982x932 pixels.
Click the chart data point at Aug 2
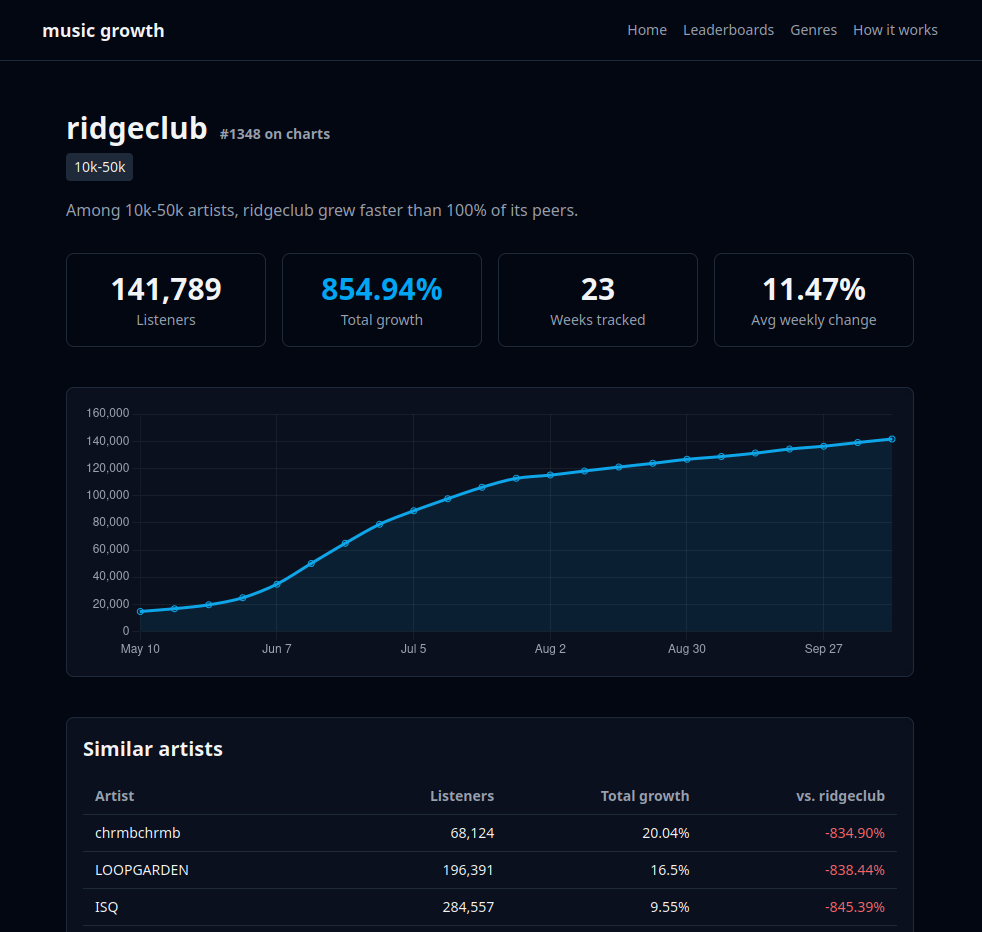pos(550,475)
